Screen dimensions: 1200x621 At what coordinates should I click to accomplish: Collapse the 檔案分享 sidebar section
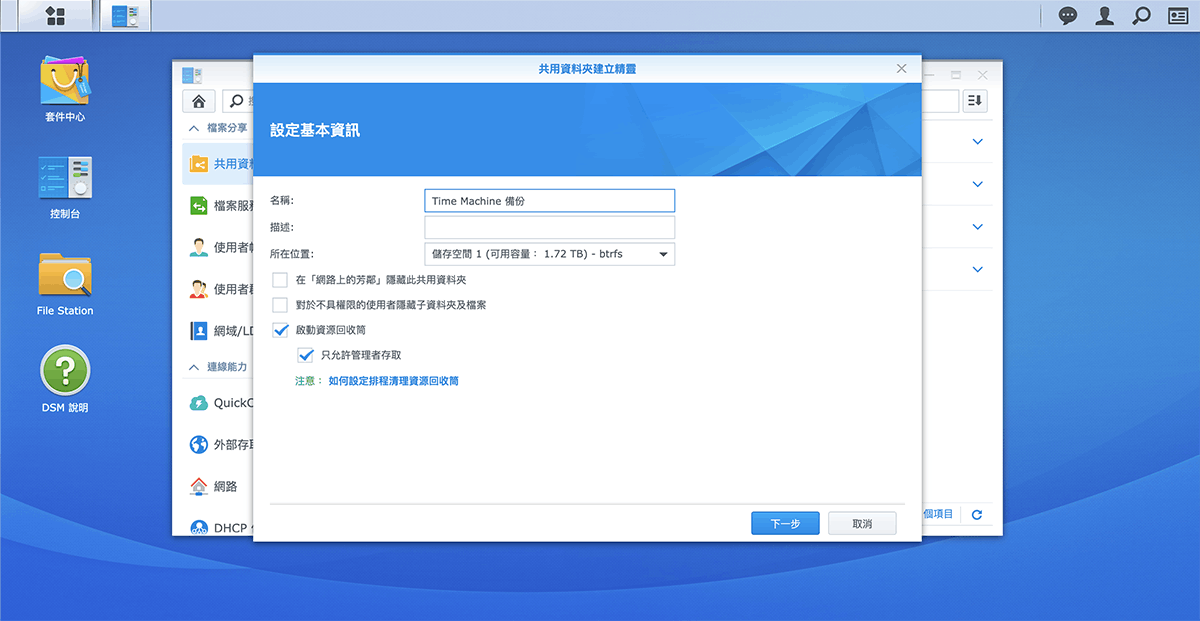pyautogui.click(x=194, y=128)
